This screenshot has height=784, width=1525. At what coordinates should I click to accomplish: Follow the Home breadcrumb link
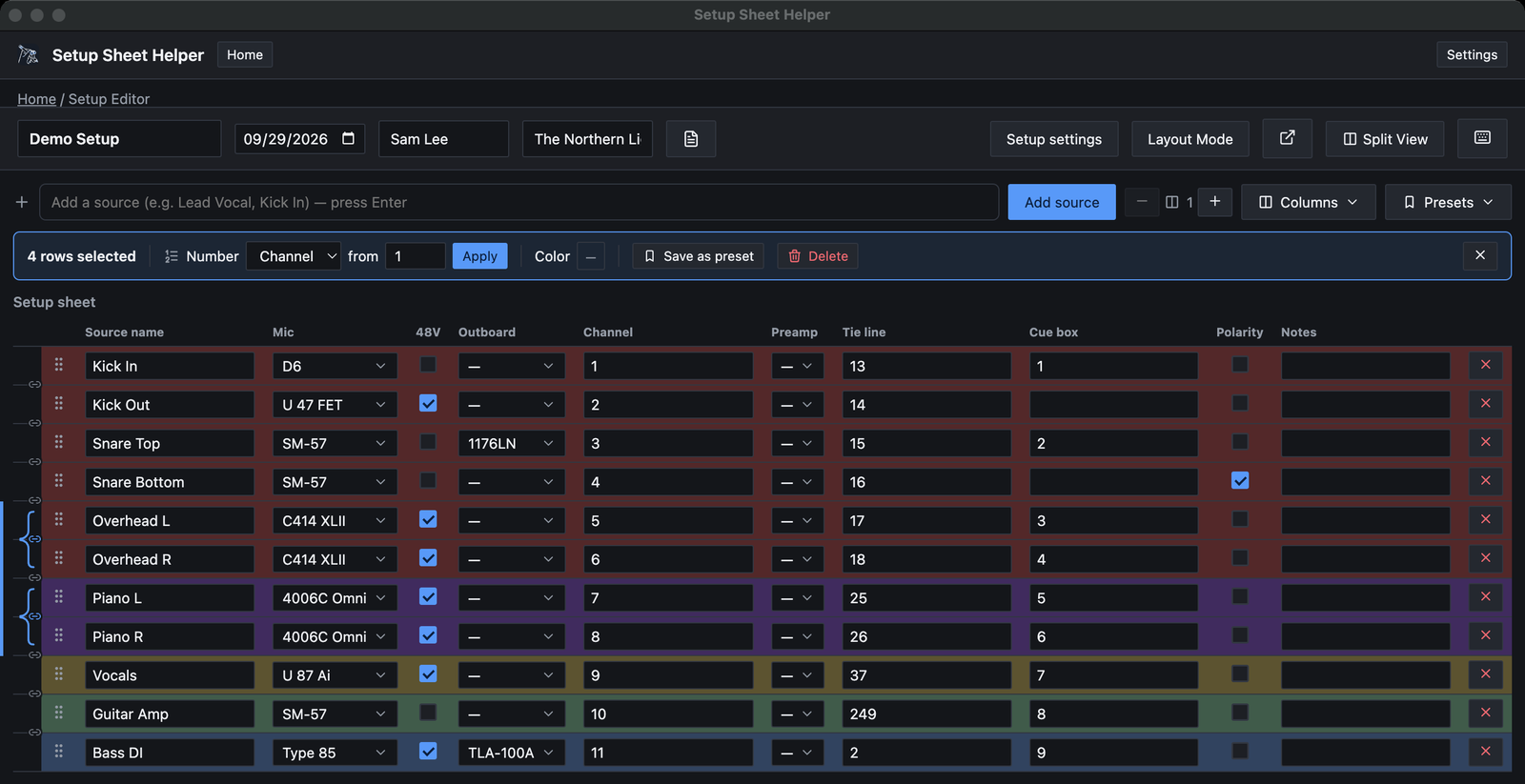pos(36,99)
